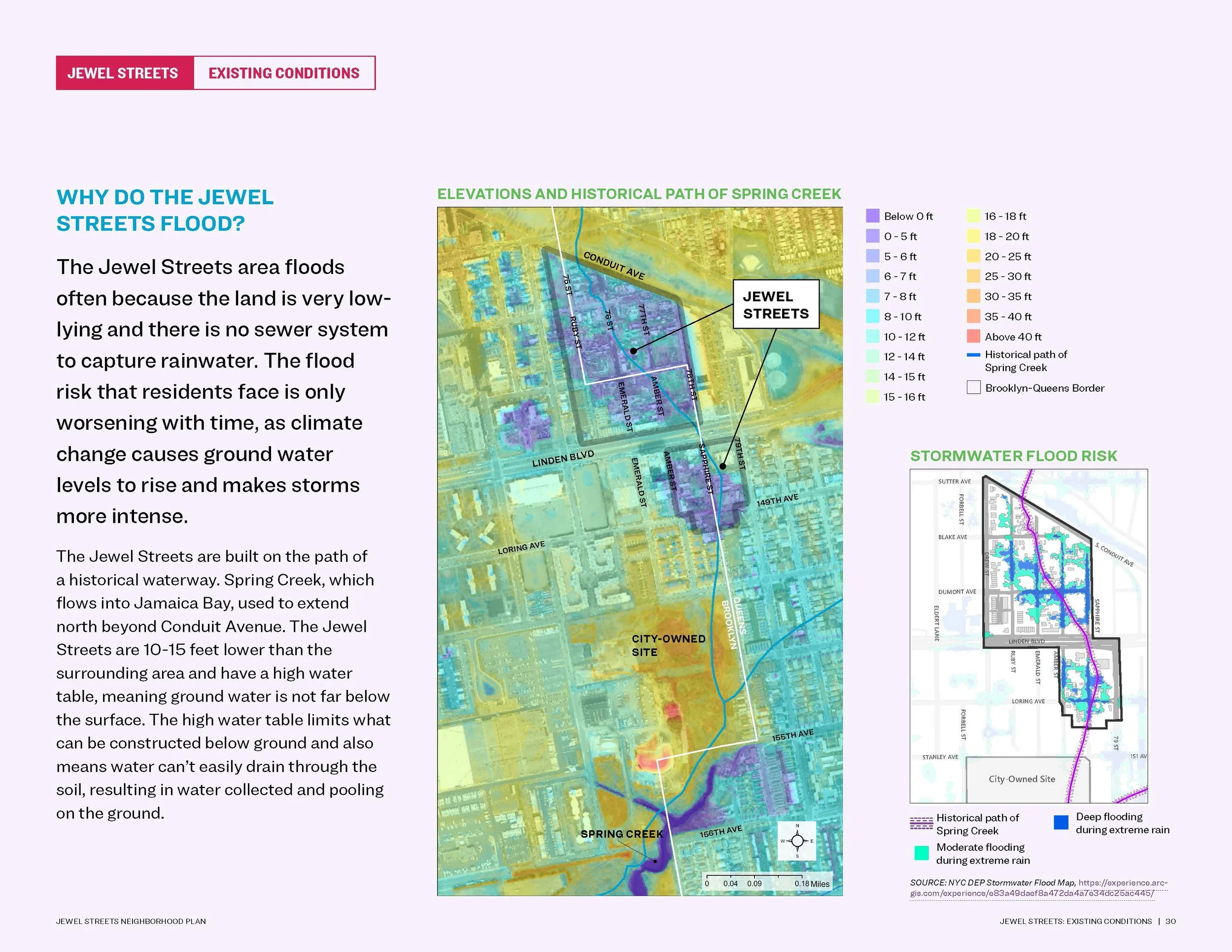Image resolution: width=1232 pixels, height=952 pixels.
Task: Click the SPRING CREEK label on the map
Action: tap(621, 834)
